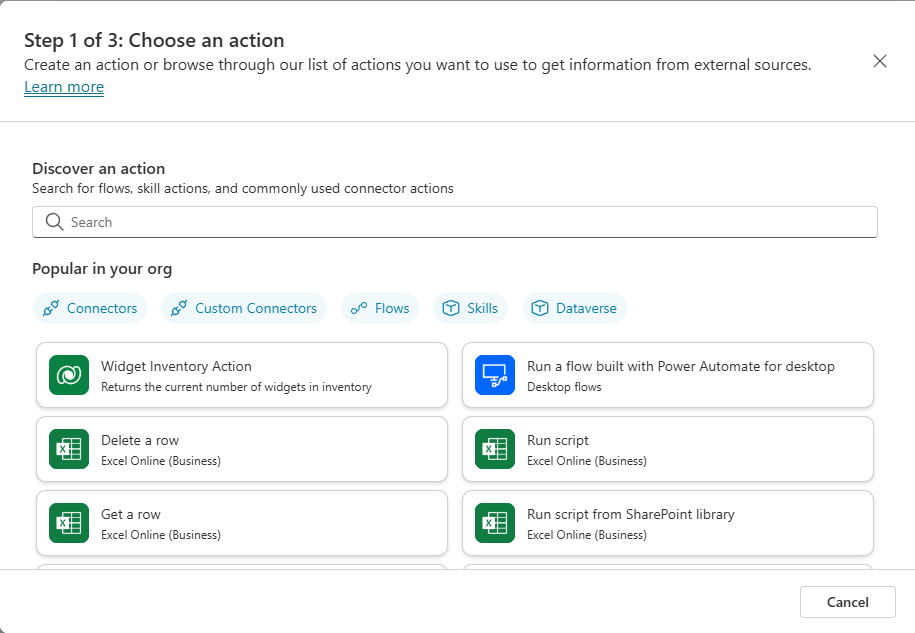
Task: Filter by Connectors category
Action: (x=90, y=308)
